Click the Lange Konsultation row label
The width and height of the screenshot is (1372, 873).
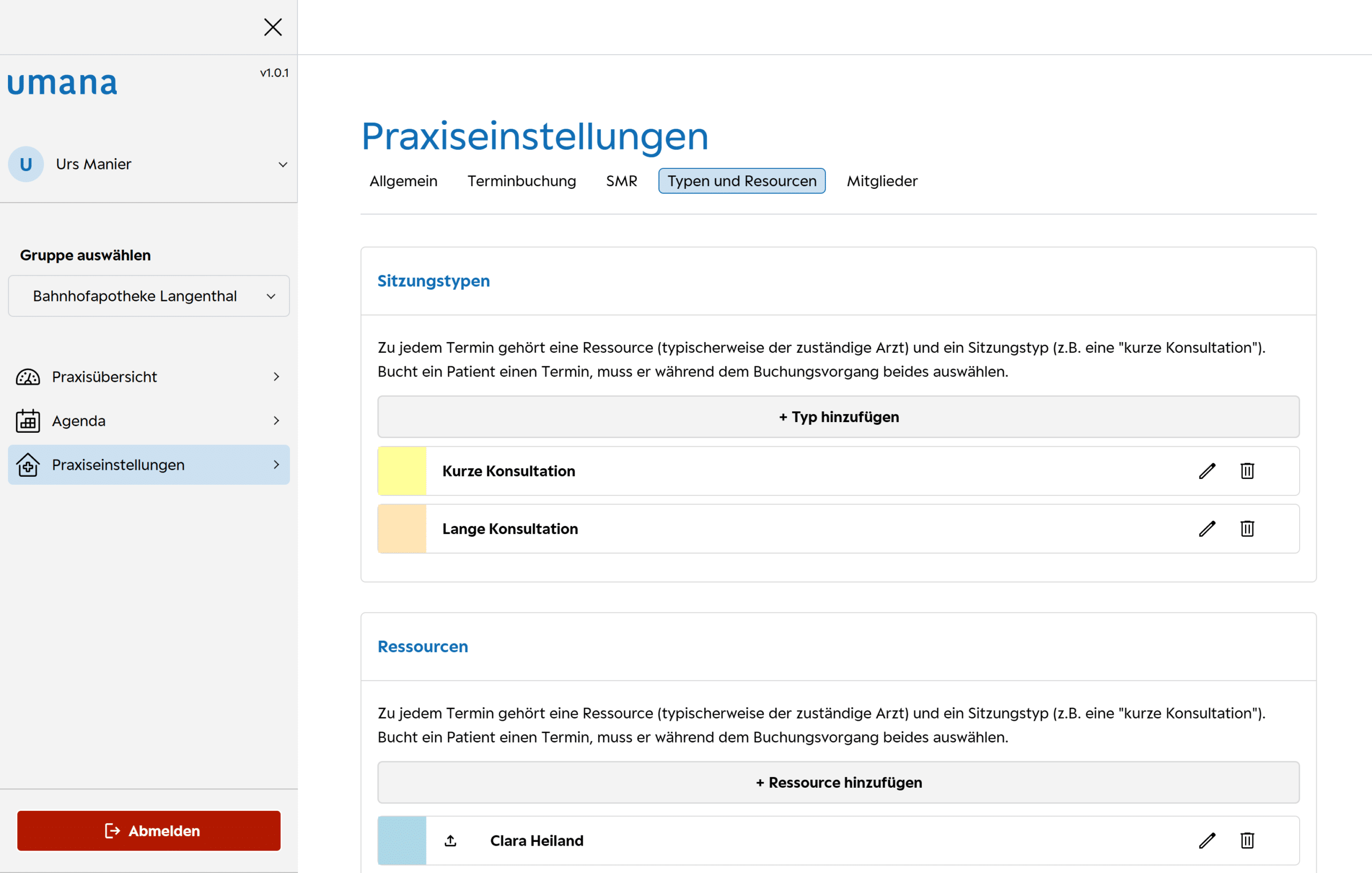point(510,529)
